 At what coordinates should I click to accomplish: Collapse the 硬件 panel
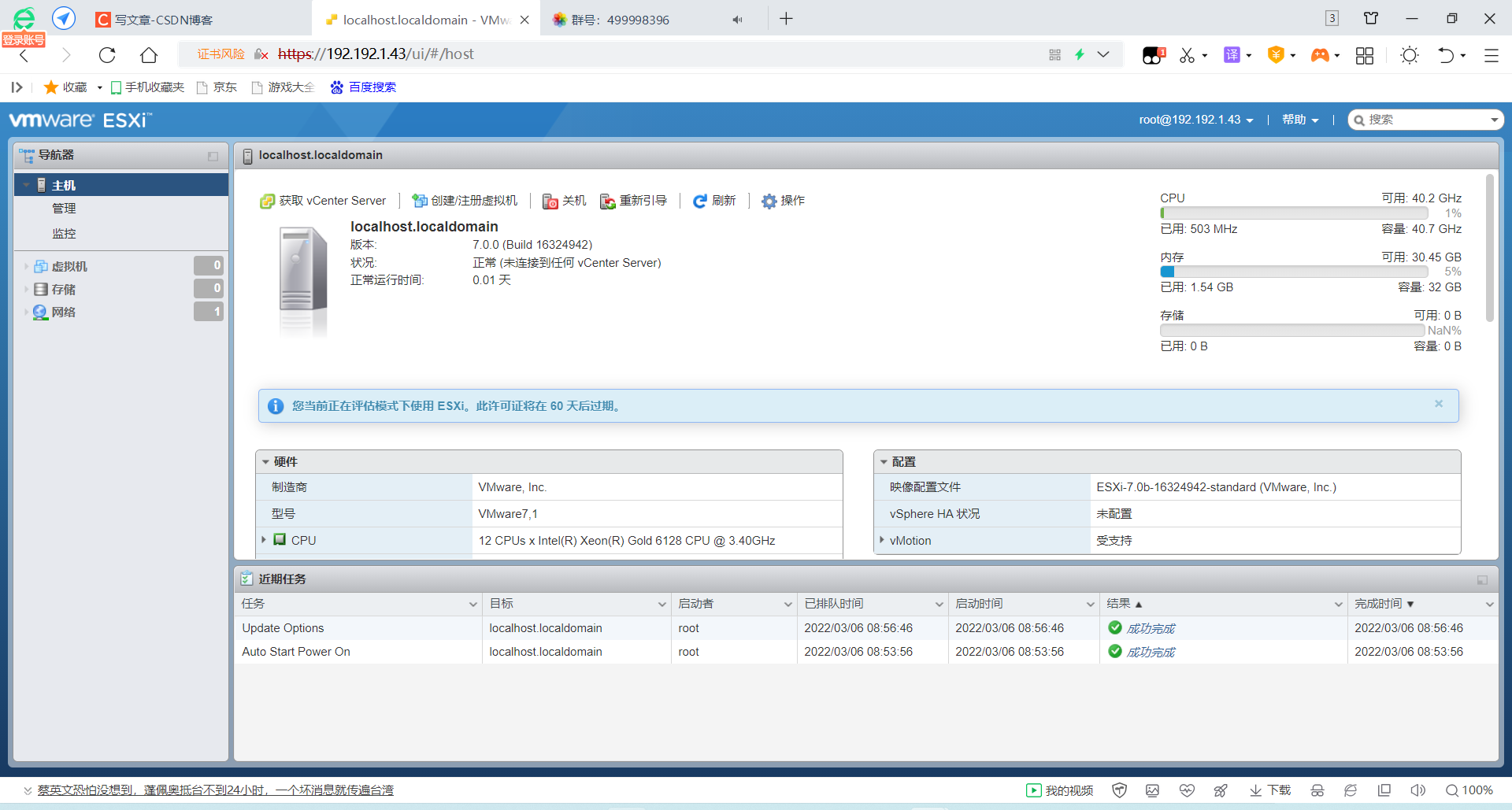click(265, 462)
